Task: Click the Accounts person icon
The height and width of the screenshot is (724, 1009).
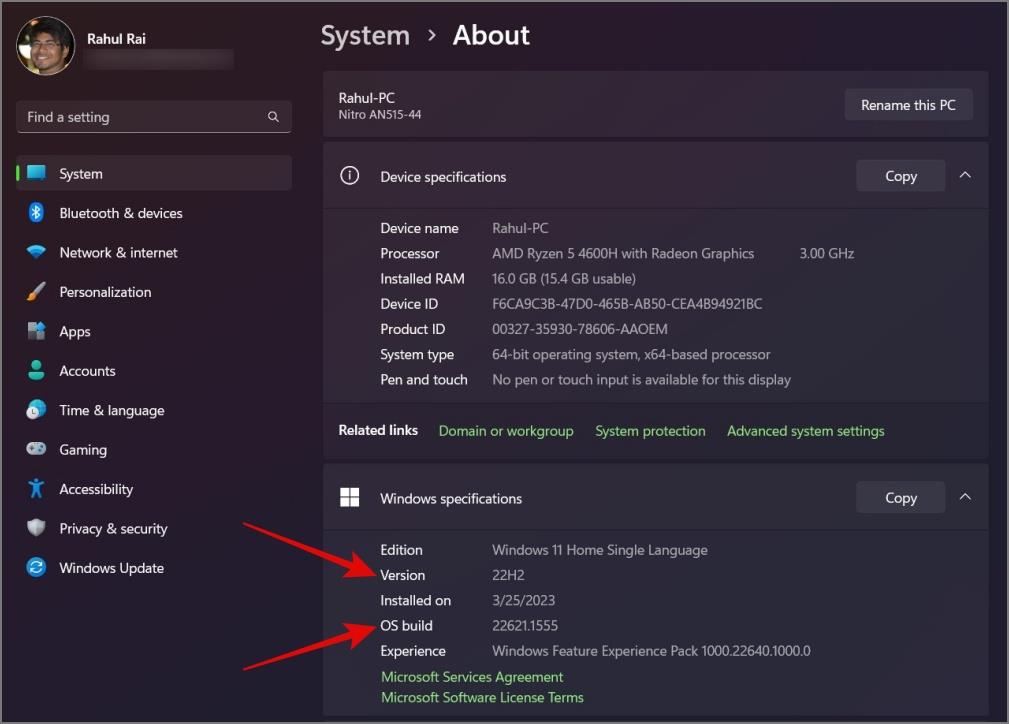Action: pos(36,370)
